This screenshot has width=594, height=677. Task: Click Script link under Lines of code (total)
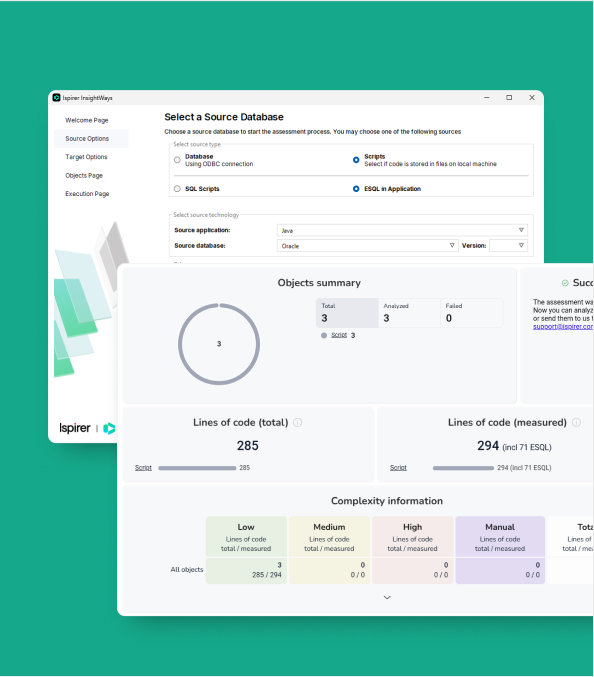pos(143,468)
